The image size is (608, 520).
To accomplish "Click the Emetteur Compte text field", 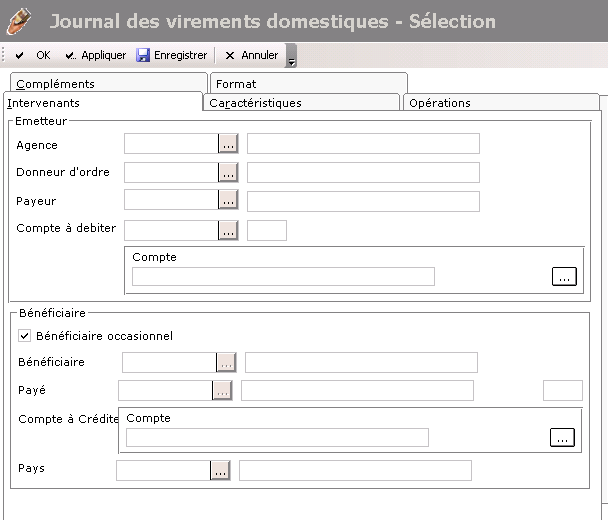I will tap(283, 277).
